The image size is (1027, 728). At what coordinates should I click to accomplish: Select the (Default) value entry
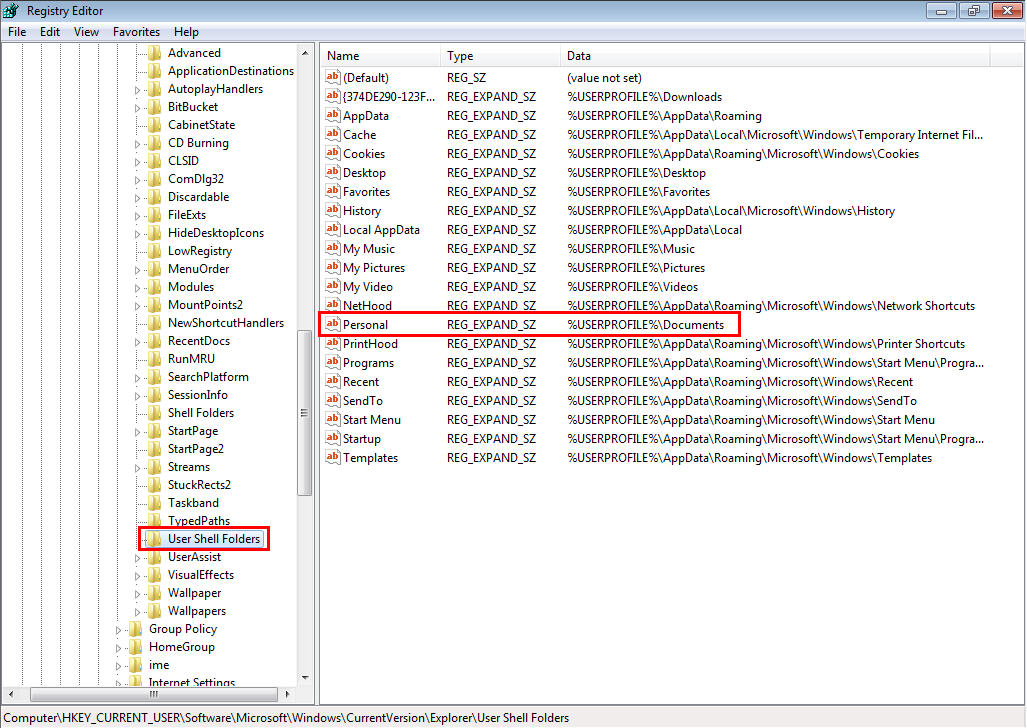[x=367, y=77]
